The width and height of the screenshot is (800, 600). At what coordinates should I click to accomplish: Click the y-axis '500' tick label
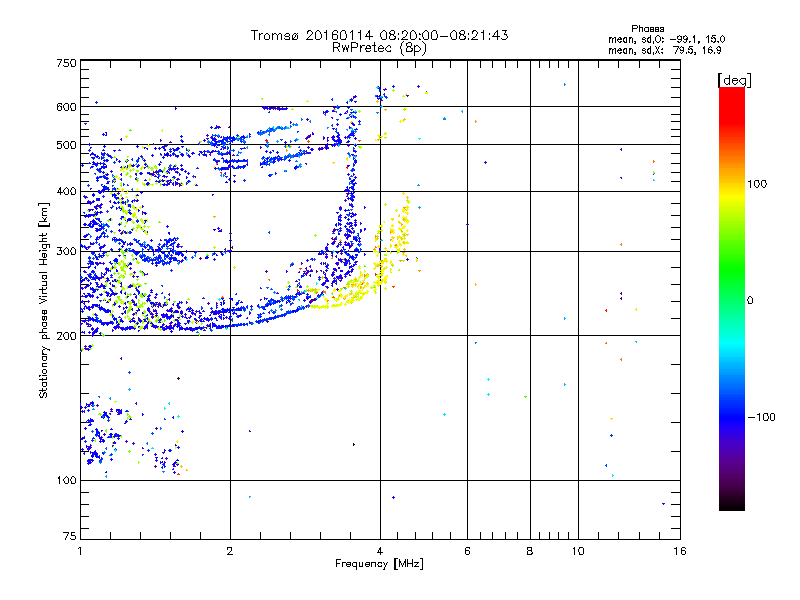point(66,145)
